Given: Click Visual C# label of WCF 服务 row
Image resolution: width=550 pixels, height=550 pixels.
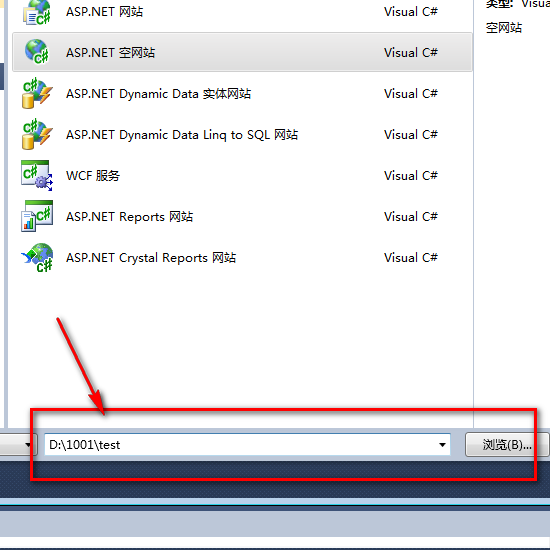Looking at the screenshot, I should tap(411, 176).
